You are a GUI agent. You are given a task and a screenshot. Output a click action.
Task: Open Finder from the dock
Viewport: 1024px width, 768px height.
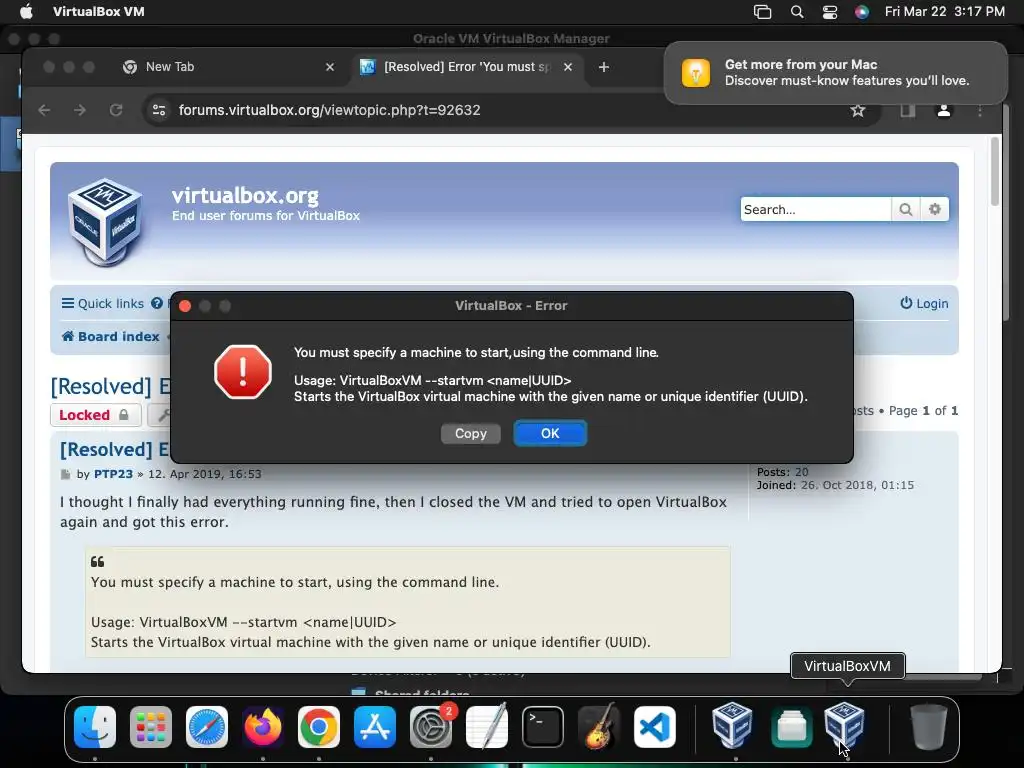tap(95, 727)
